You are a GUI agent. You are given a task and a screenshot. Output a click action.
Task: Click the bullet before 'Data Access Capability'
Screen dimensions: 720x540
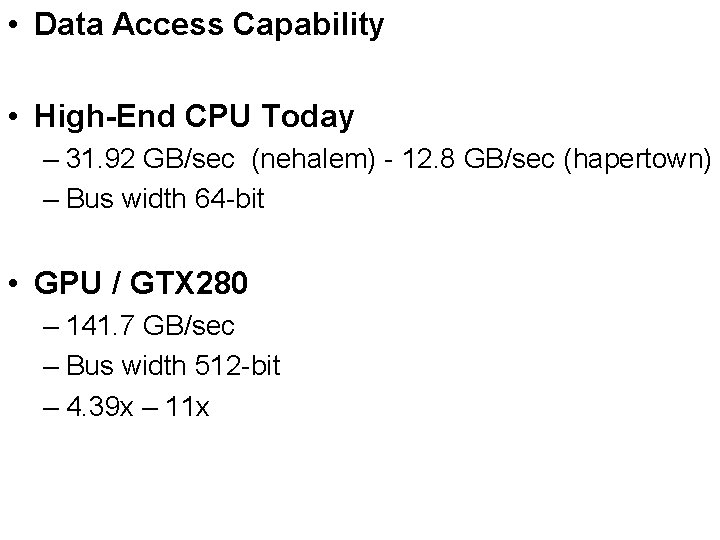[x=13, y=25]
